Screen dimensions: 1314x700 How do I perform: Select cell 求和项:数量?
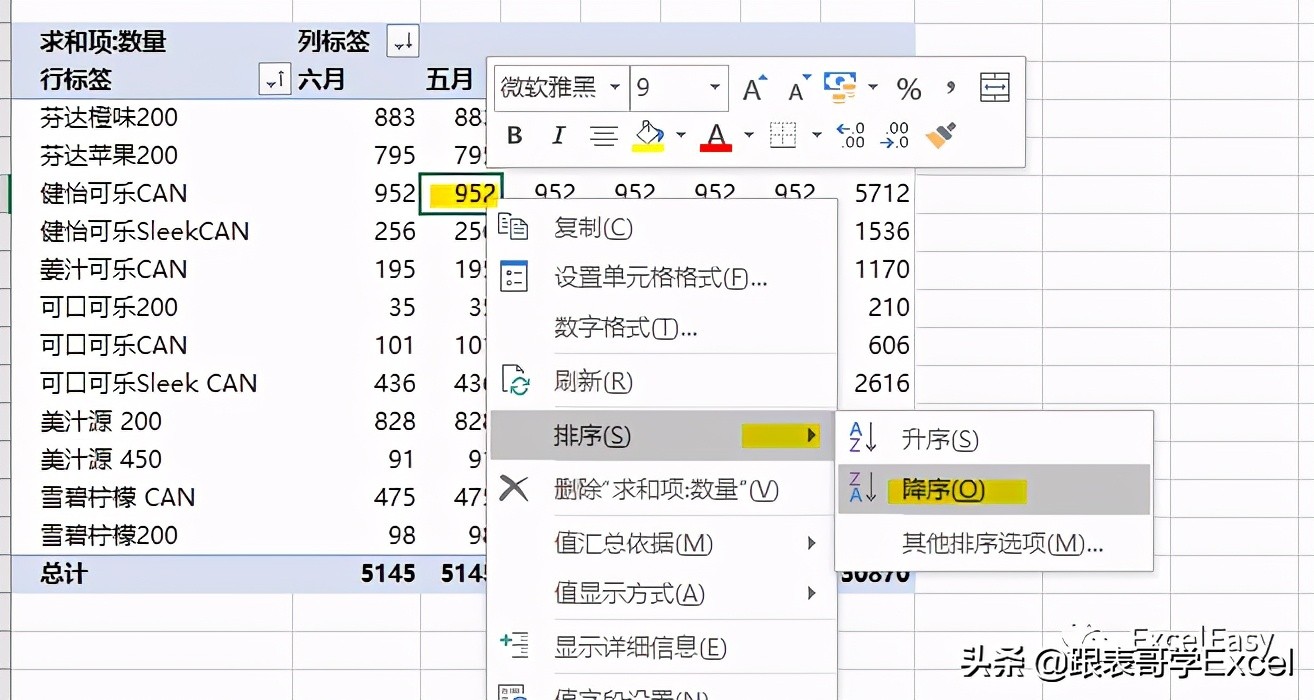[x=103, y=42]
